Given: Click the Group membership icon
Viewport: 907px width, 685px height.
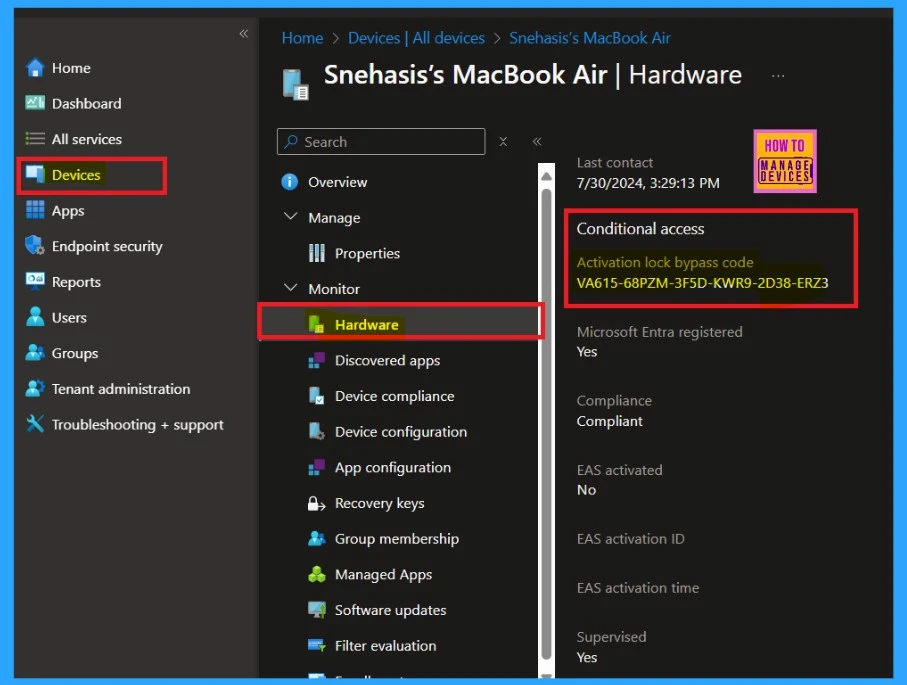Looking at the screenshot, I should tap(316, 539).
